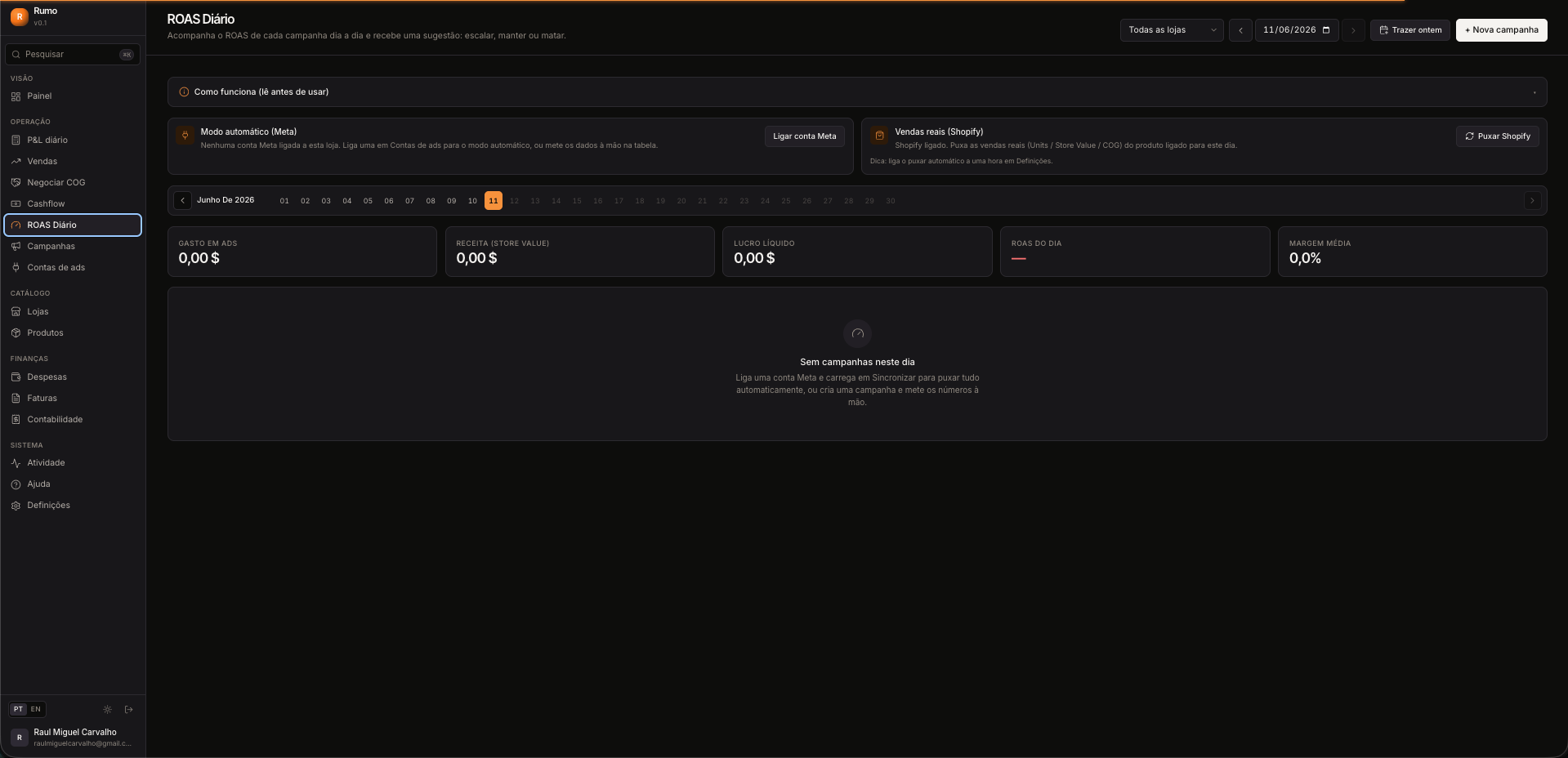1568x758 pixels.
Task: Click the Trazer ontem button
Action: click(1410, 30)
